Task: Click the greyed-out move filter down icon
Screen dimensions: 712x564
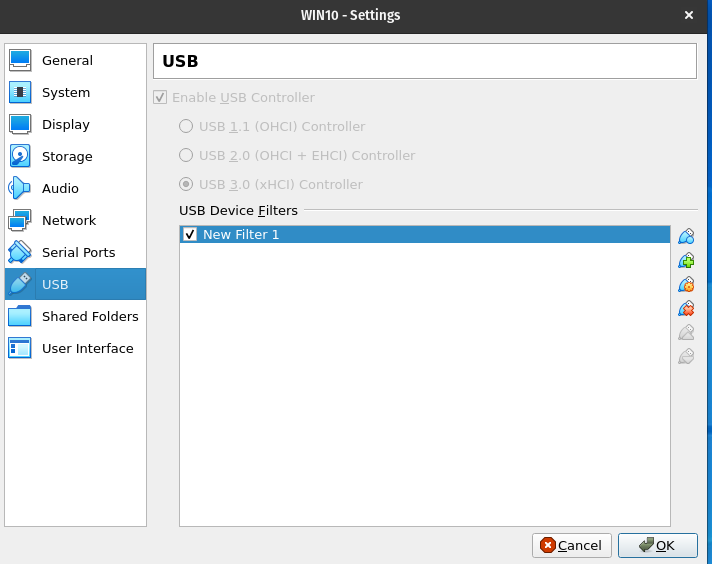Action: pos(686,357)
